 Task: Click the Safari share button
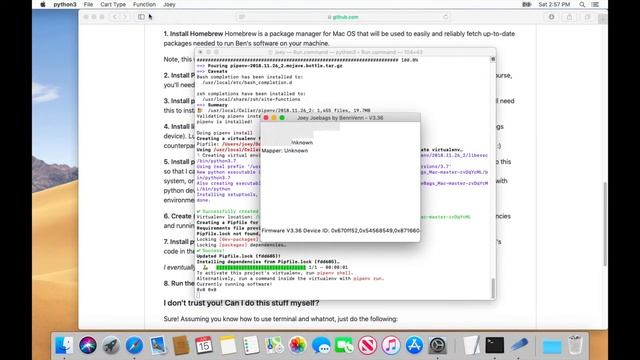(x=569, y=17)
